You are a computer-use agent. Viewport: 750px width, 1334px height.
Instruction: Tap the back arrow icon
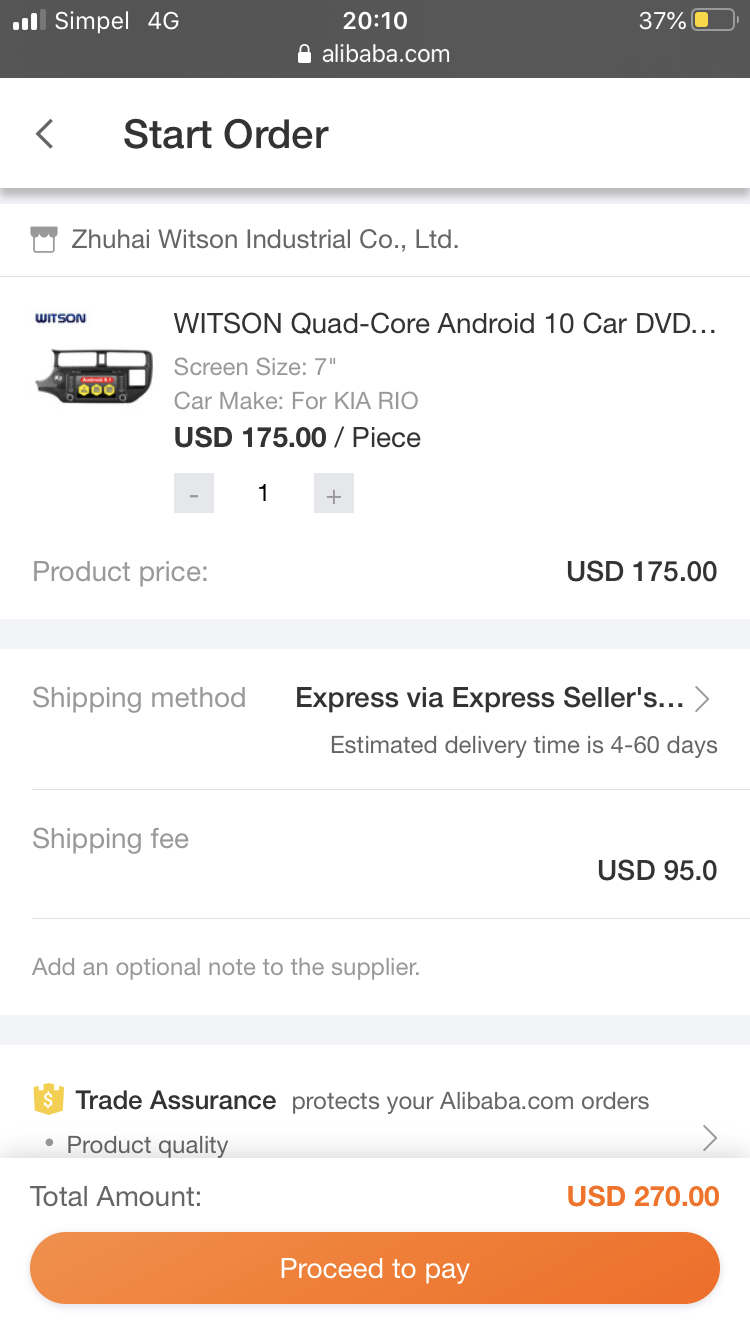[45, 134]
